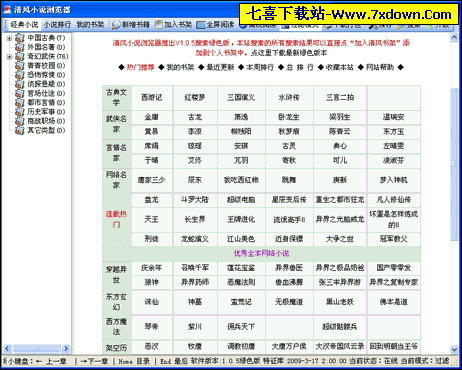The height and width of the screenshot is (370, 462).
Task: Click the 加入书架 toolbar icon
Action: (x=158, y=24)
